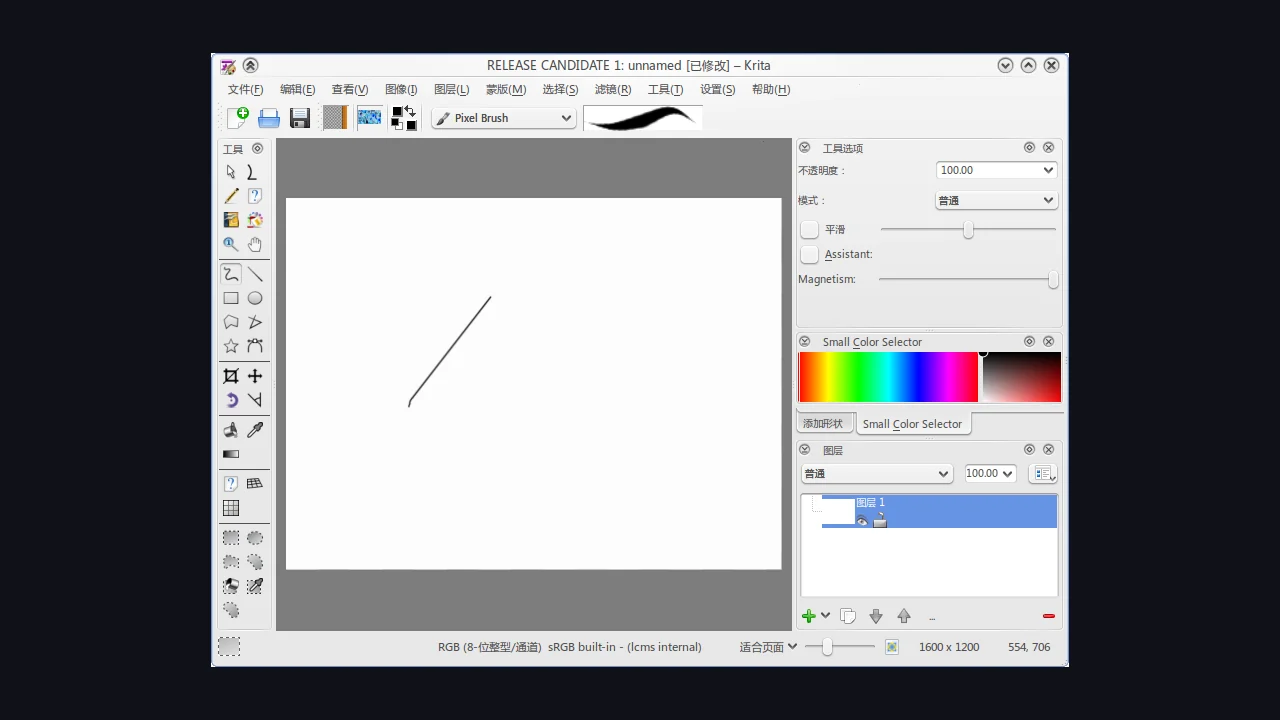
Task: Select the gradient tool in toolbox
Action: point(231,454)
